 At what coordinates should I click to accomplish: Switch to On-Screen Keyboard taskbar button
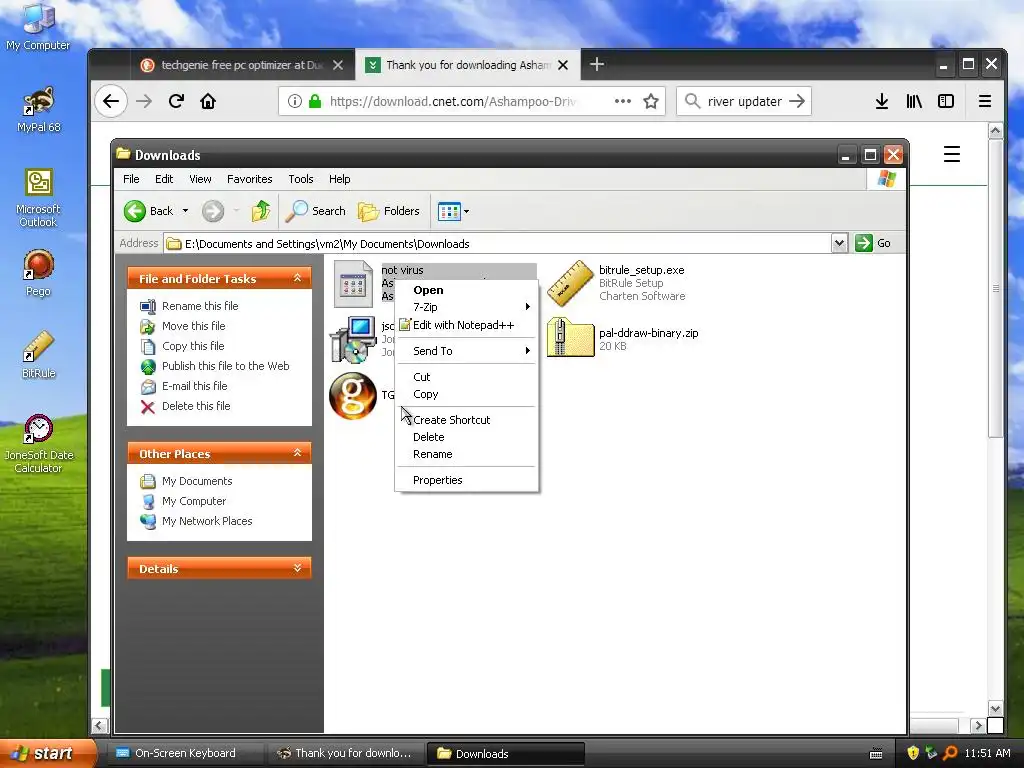[183, 753]
